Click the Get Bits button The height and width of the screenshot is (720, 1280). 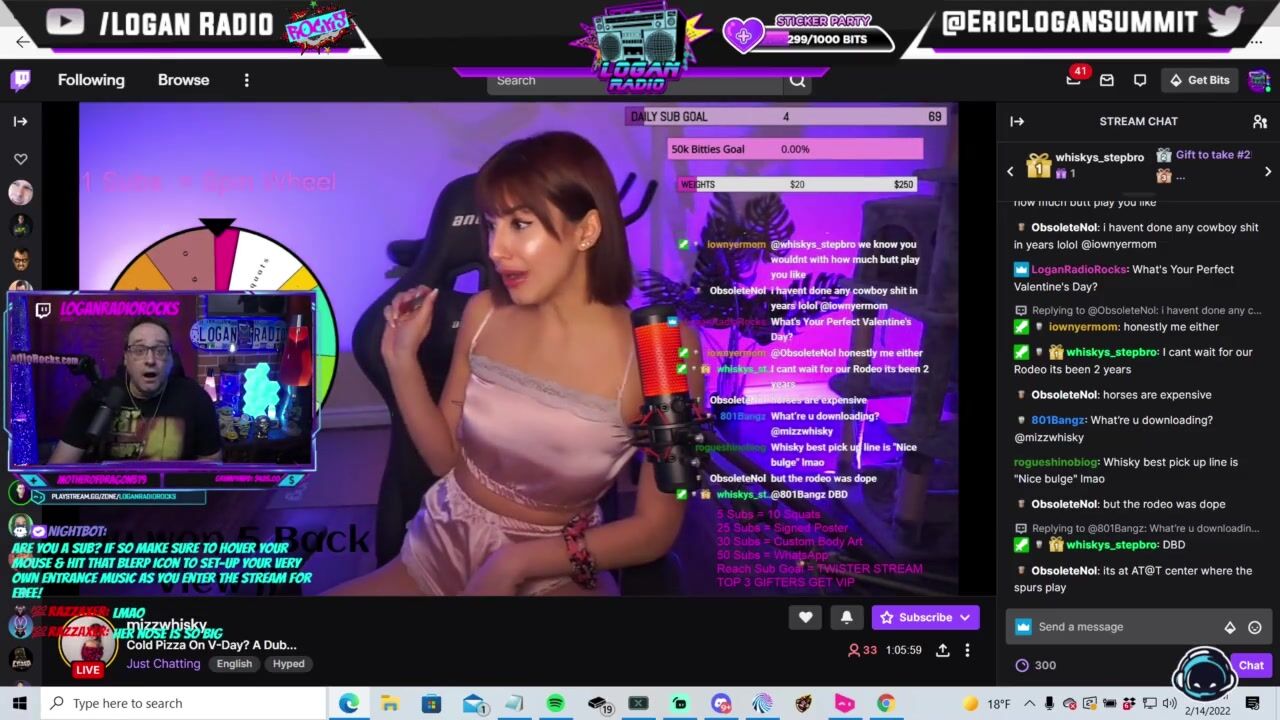(x=1200, y=80)
